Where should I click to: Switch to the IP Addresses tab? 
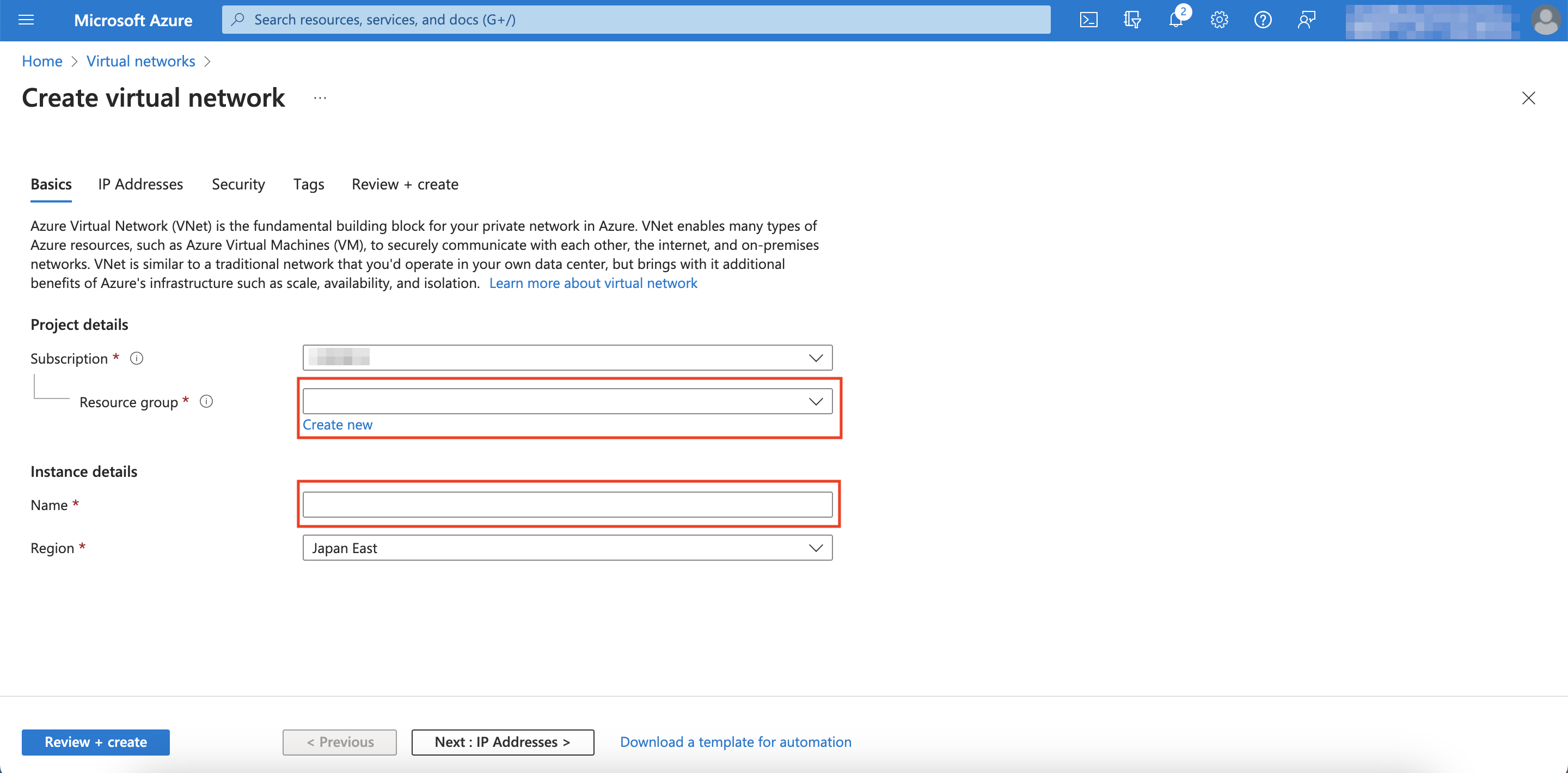pos(140,185)
